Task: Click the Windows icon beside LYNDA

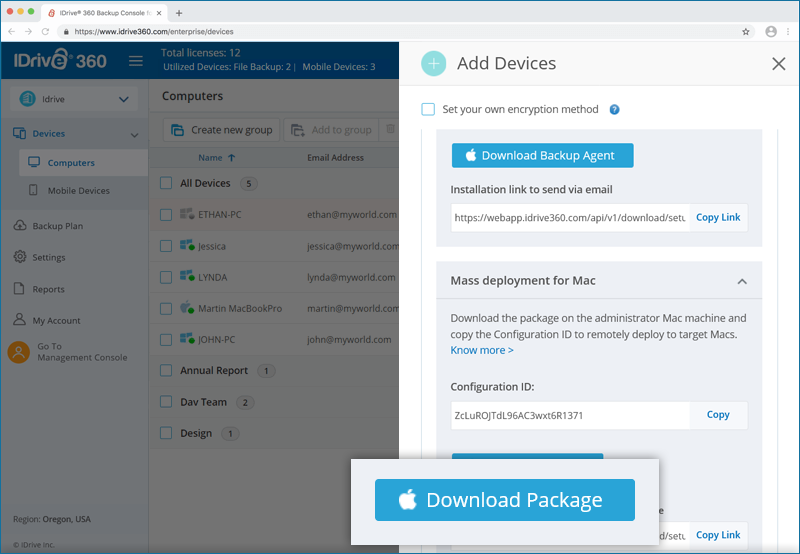Action: [x=187, y=276]
